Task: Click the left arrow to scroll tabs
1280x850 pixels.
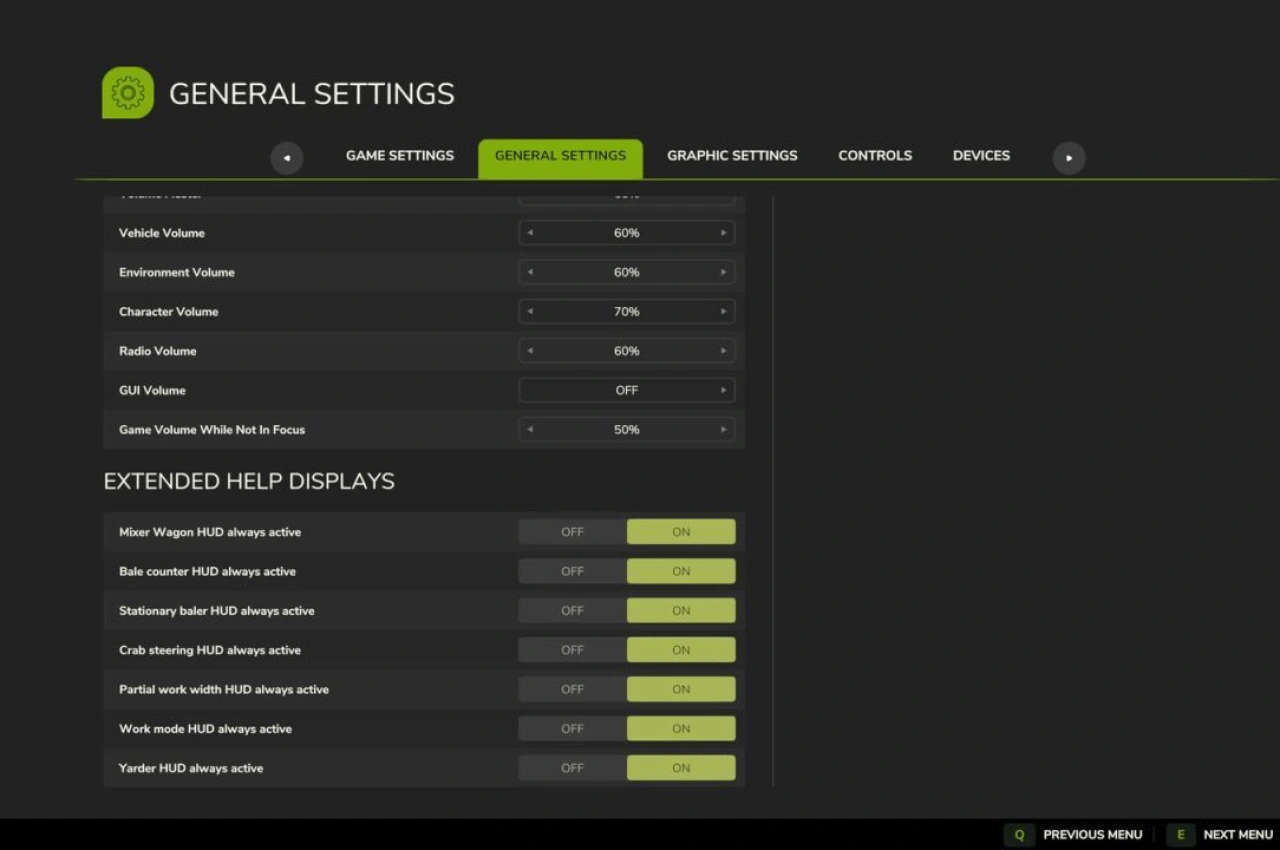Action: [287, 158]
